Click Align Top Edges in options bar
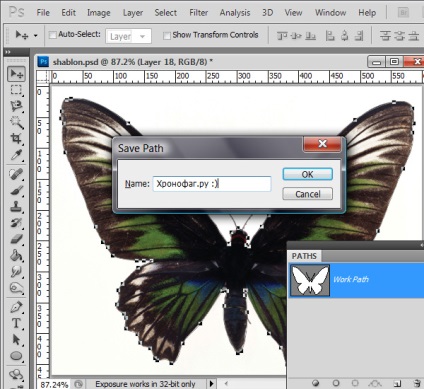This screenshot has width=424, height=389. [x=282, y=35]
